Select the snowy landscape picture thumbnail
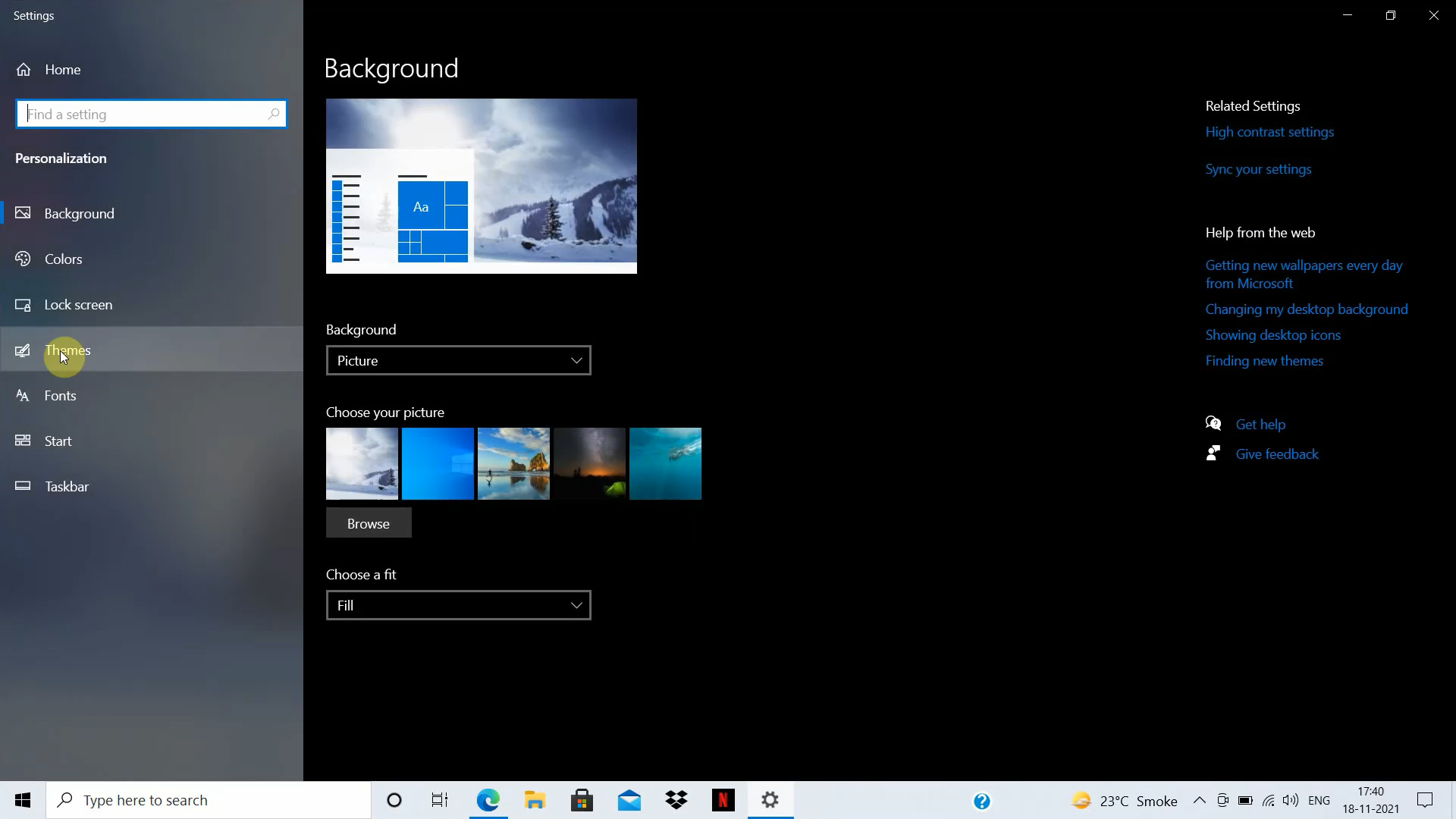The width and height of the screenshot is (1456, 819). (x=361, y=463)
